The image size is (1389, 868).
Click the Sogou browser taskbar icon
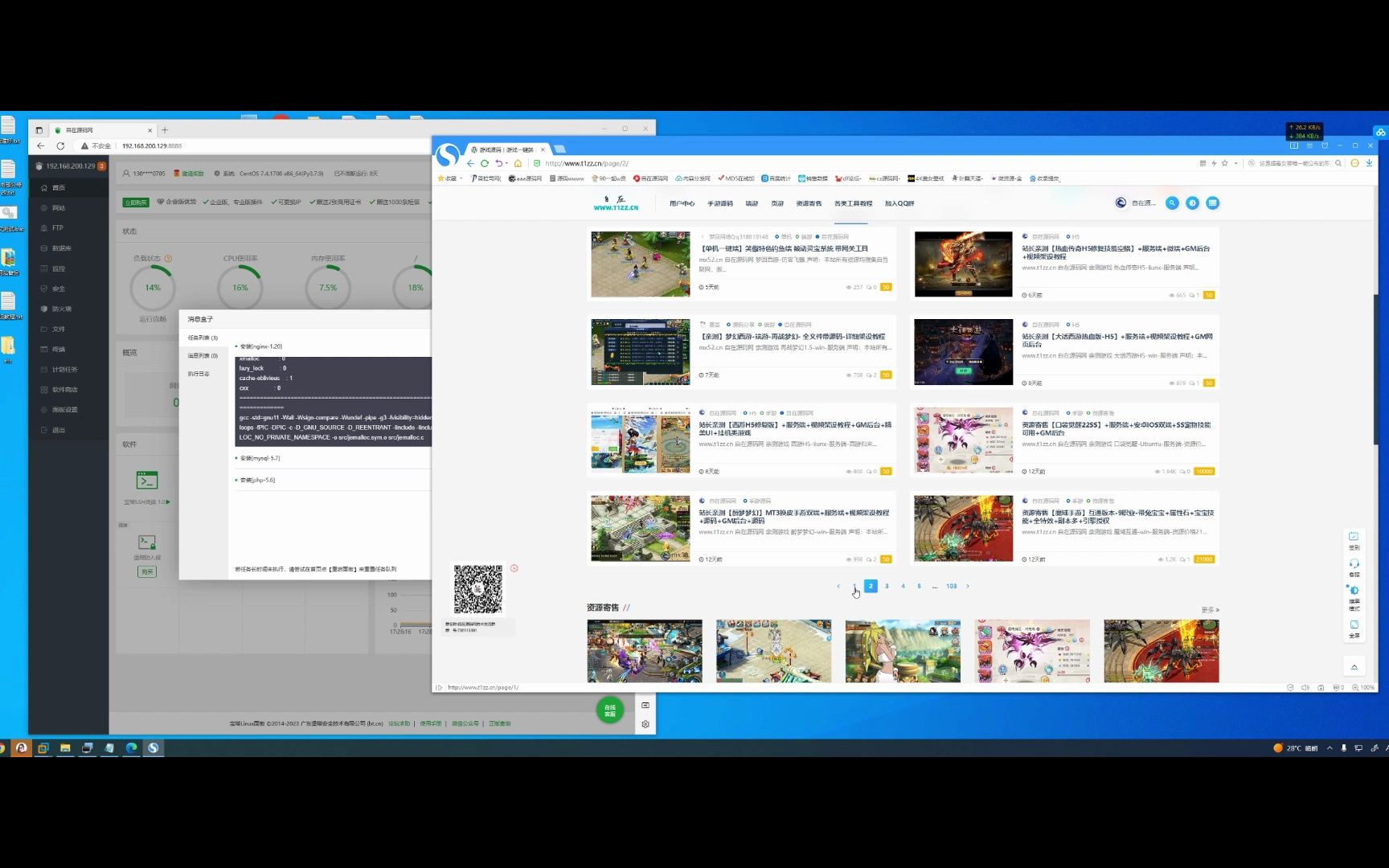[154, 748]
